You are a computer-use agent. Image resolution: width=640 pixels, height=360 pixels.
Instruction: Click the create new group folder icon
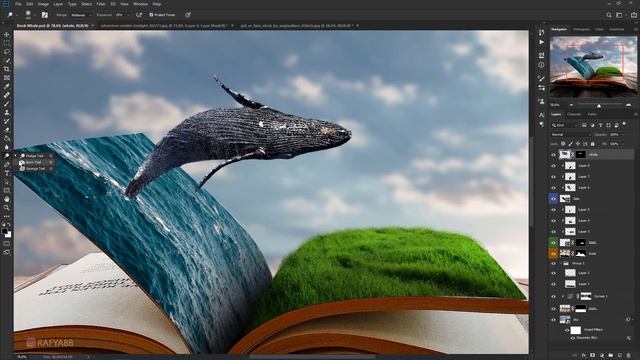coord(611,356)
